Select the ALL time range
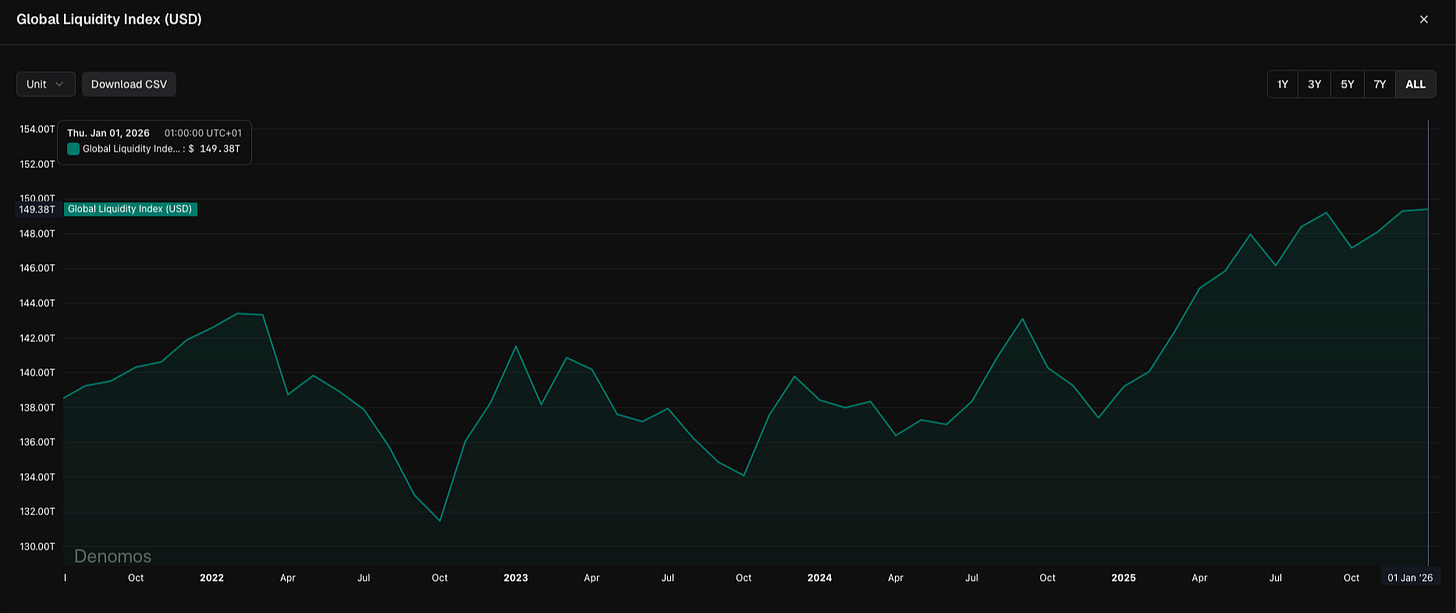The width and height of the screenshot is (1456, 613). point(1415,84)
